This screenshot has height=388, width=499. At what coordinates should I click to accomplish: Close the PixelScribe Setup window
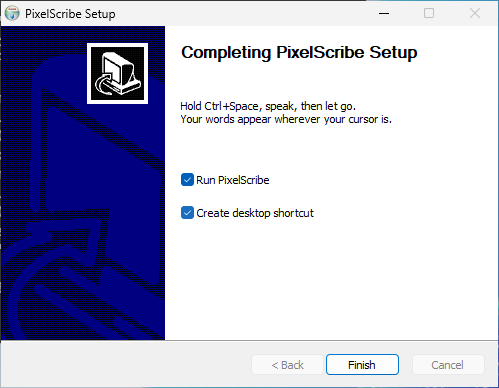(x=475, y=13)
